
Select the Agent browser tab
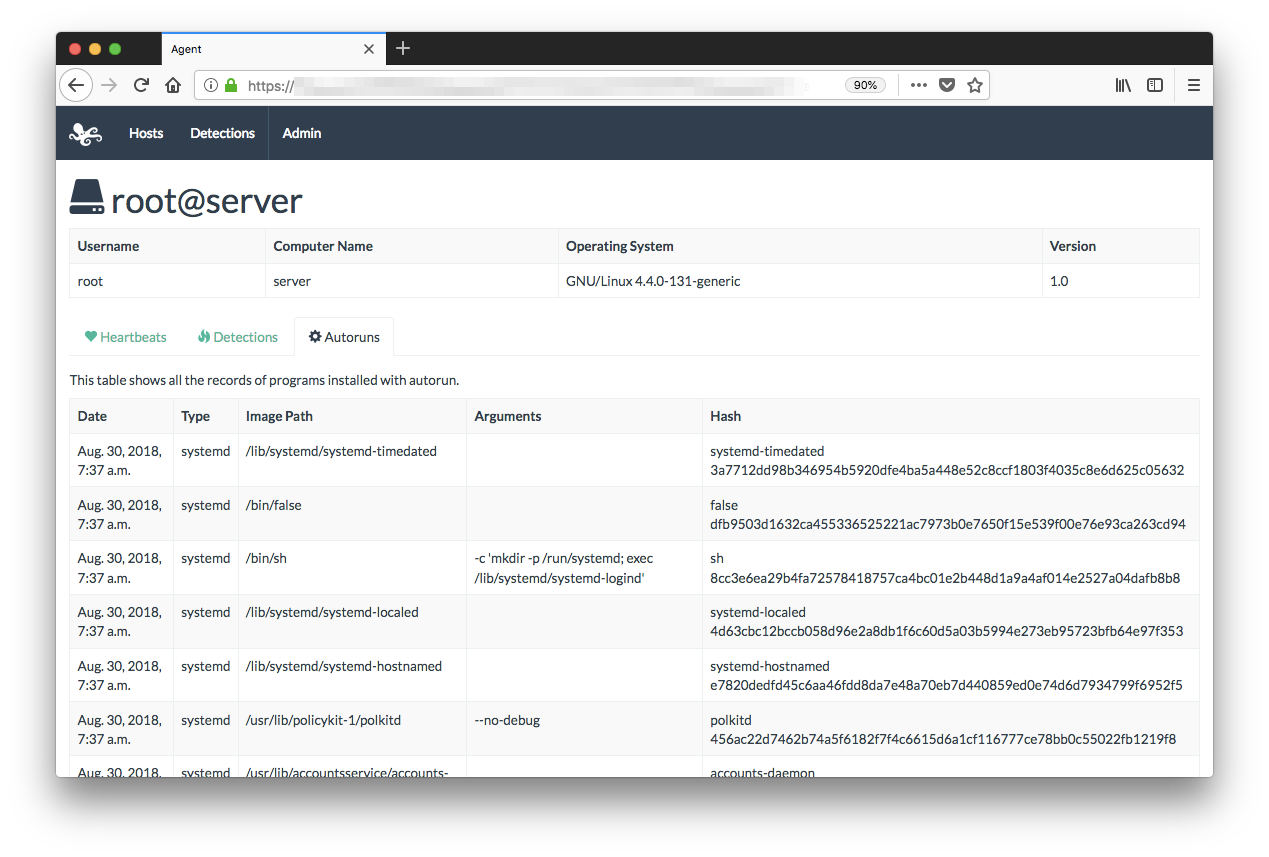tap(273, 49)
